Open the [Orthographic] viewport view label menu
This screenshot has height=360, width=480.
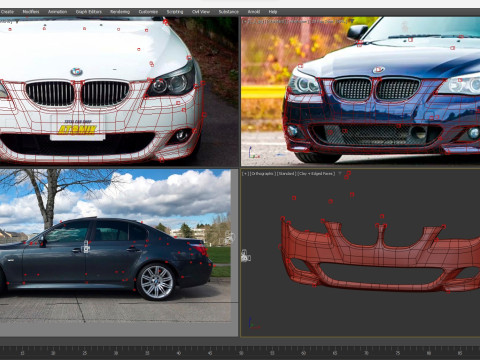(x=262, y=174)
